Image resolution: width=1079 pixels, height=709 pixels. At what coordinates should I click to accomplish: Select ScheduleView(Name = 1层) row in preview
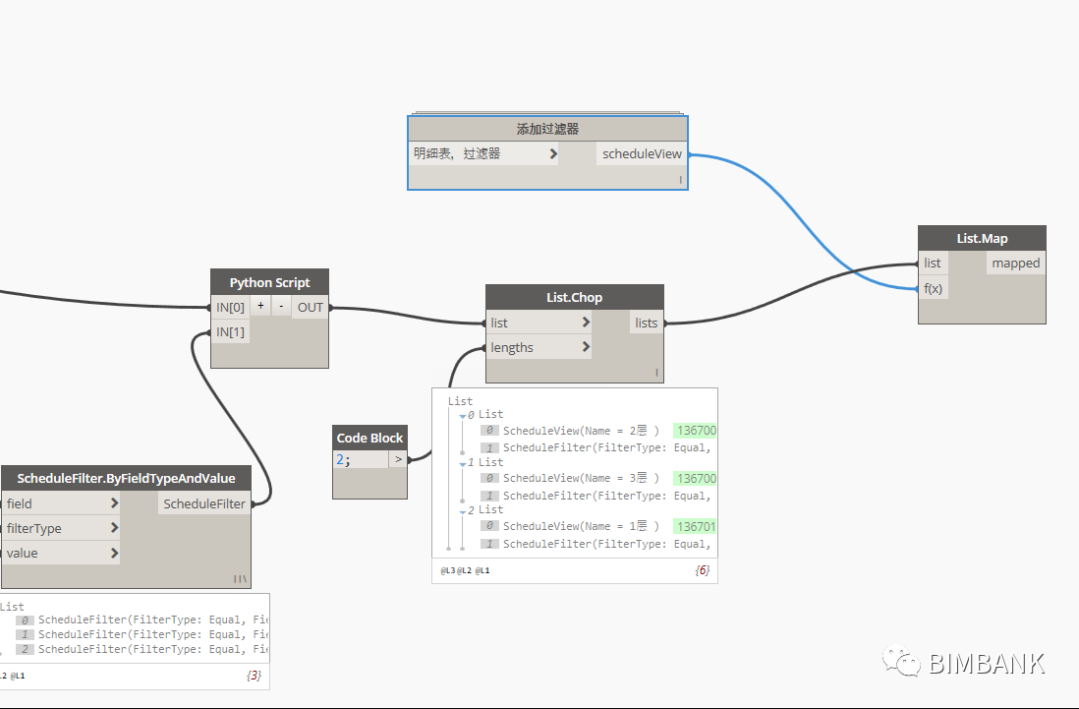coord(581,526)
